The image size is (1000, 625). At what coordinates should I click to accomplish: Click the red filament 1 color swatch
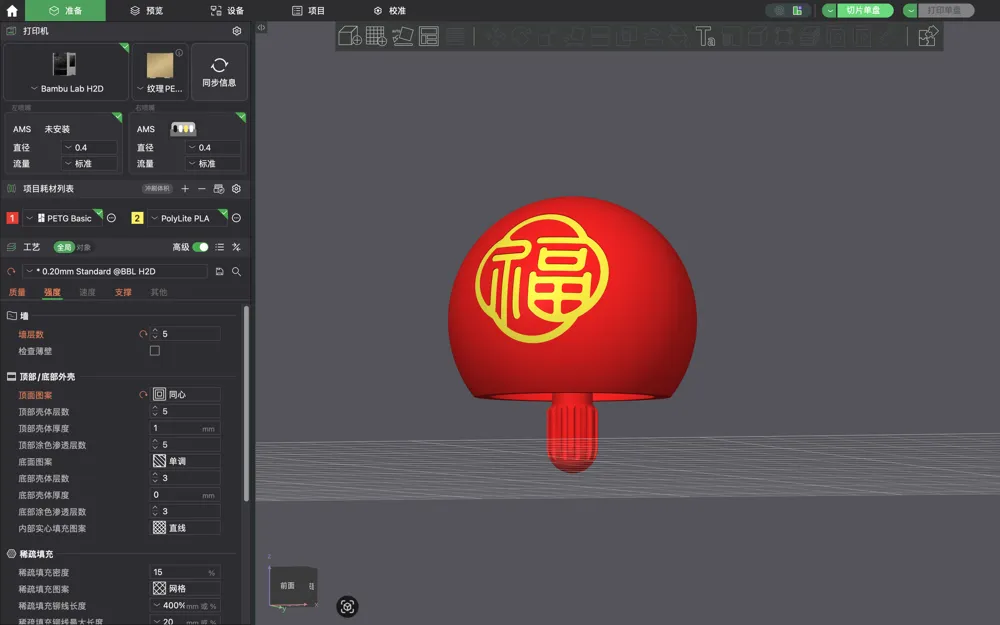12,218
